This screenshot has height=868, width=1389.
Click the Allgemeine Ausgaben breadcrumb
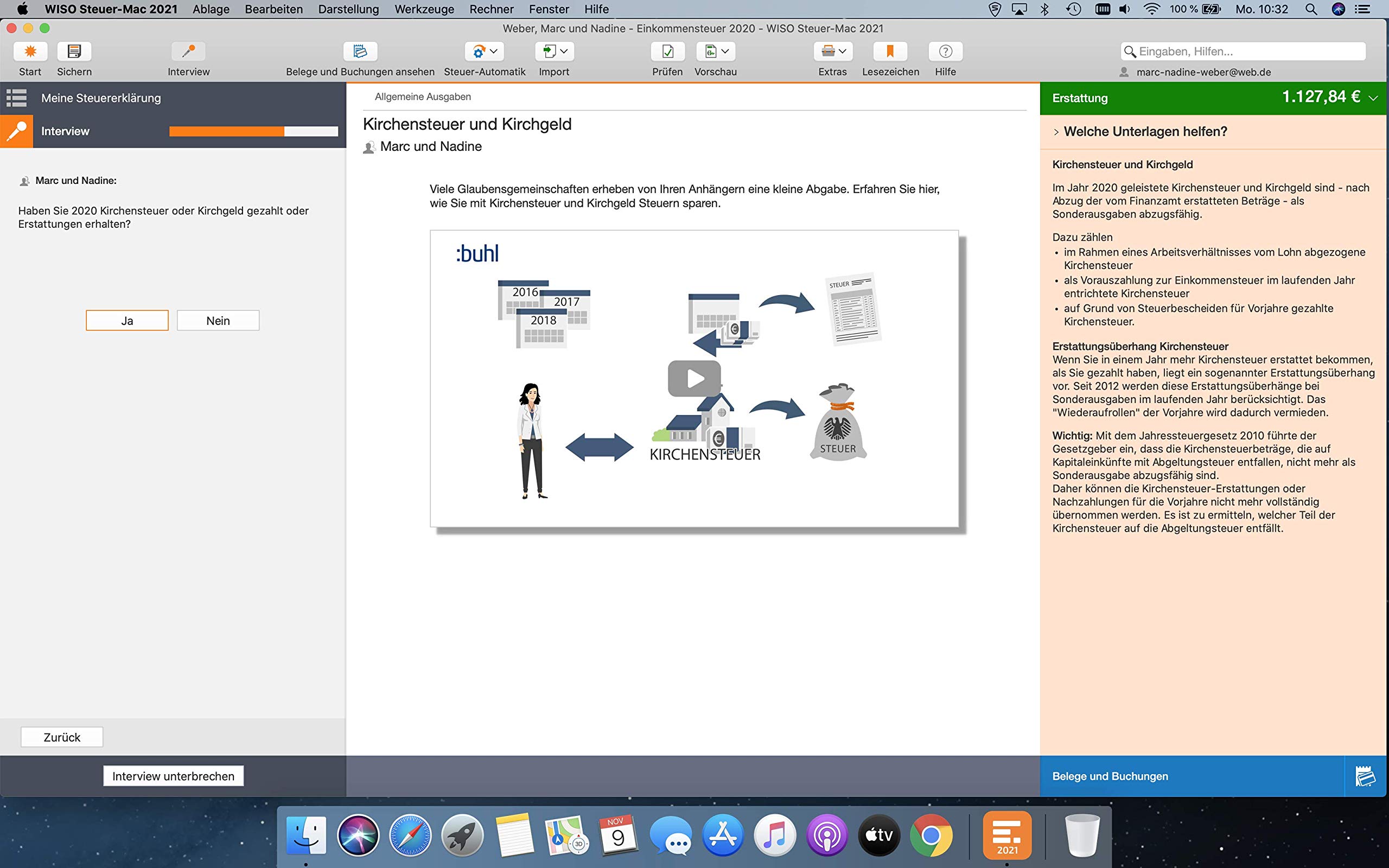pyautogui.click(x=423, y=97)
